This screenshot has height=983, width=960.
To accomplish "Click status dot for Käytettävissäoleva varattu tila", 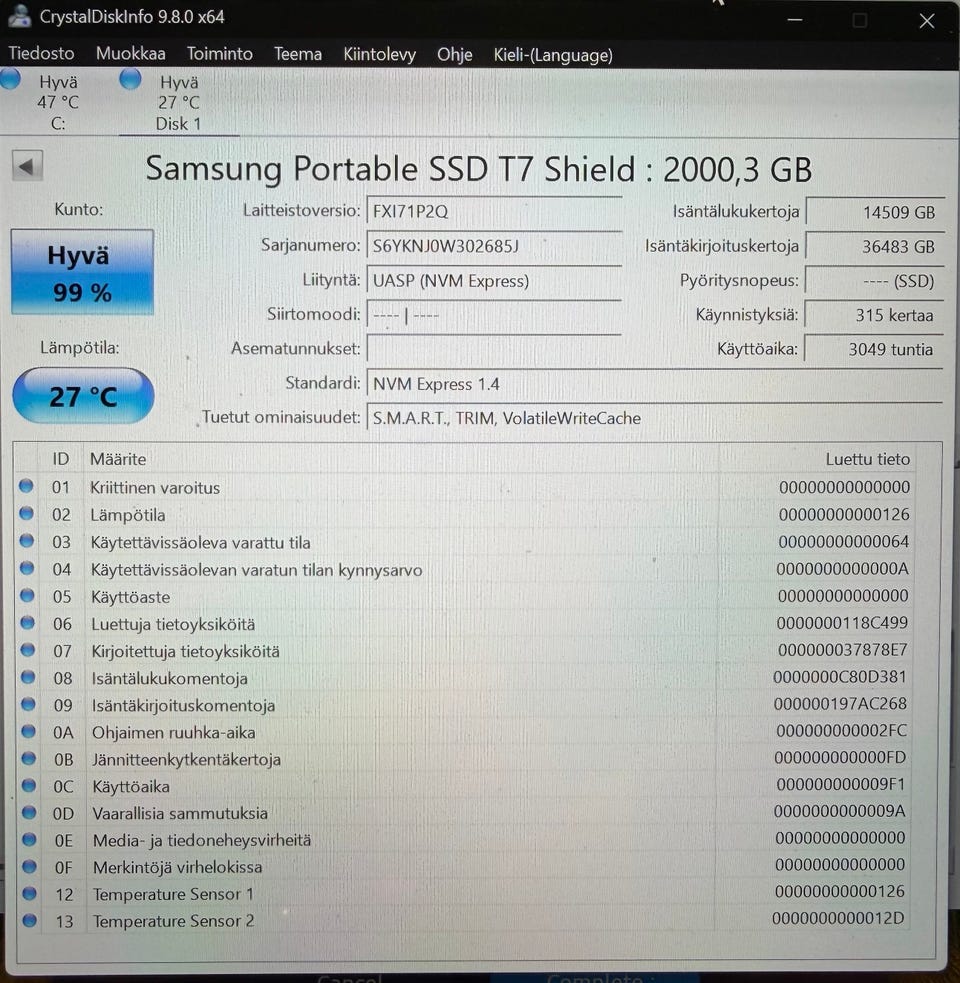I will click(27, 540).
